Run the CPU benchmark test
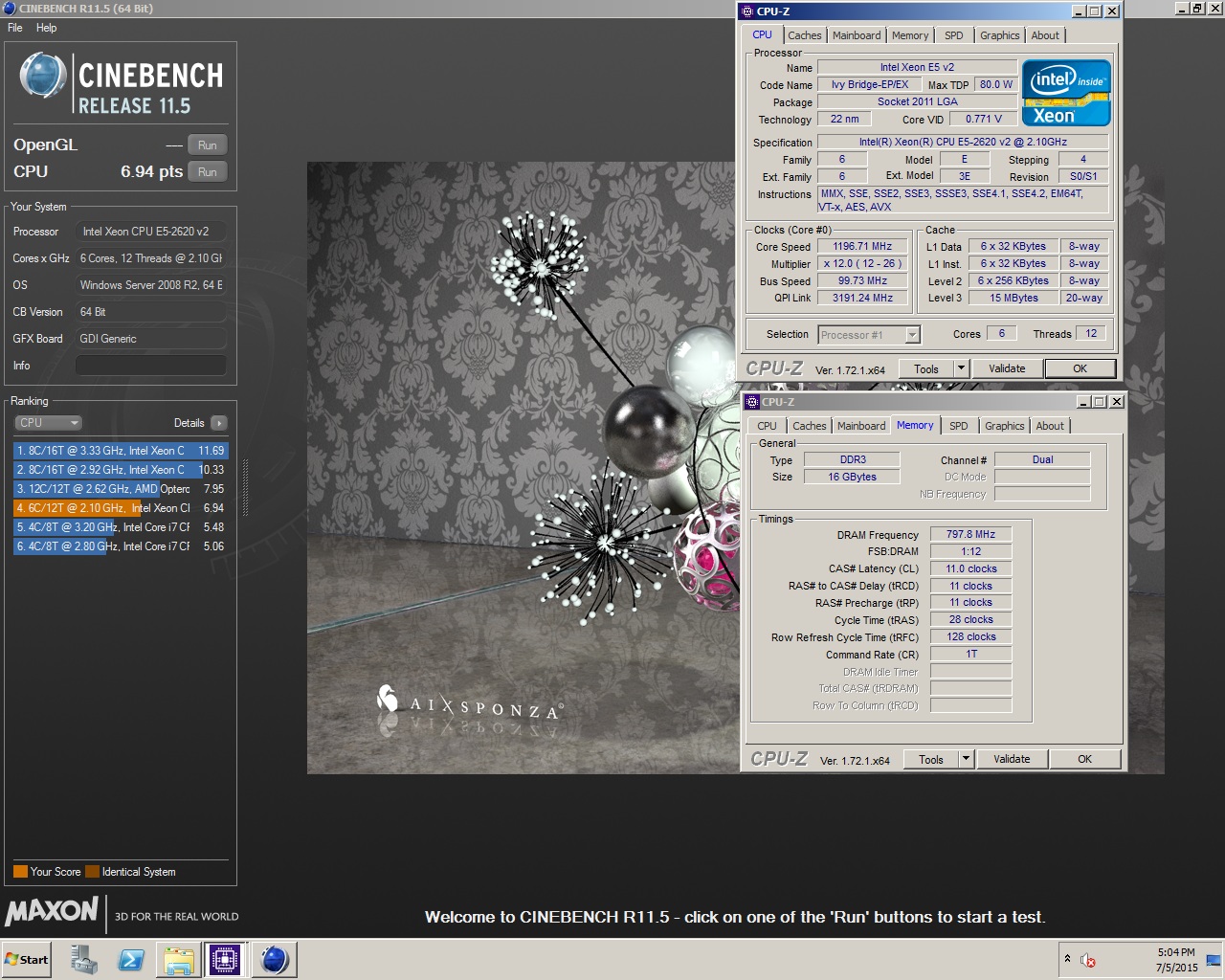Image resolution: width=1225 pixels, height=980 pixels. coord(208,172)
